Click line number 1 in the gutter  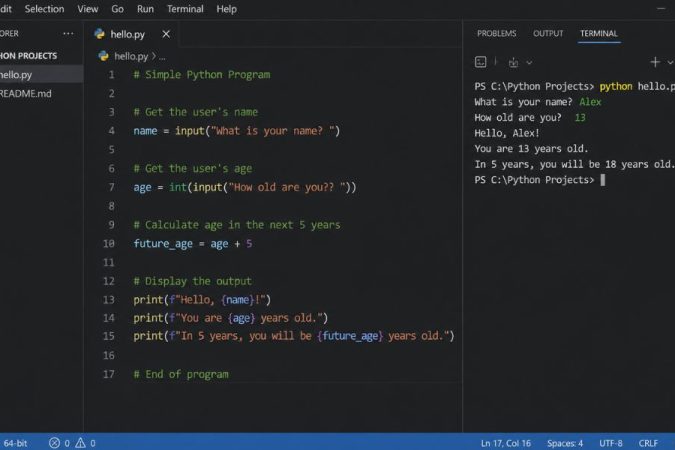coord(111,75)
